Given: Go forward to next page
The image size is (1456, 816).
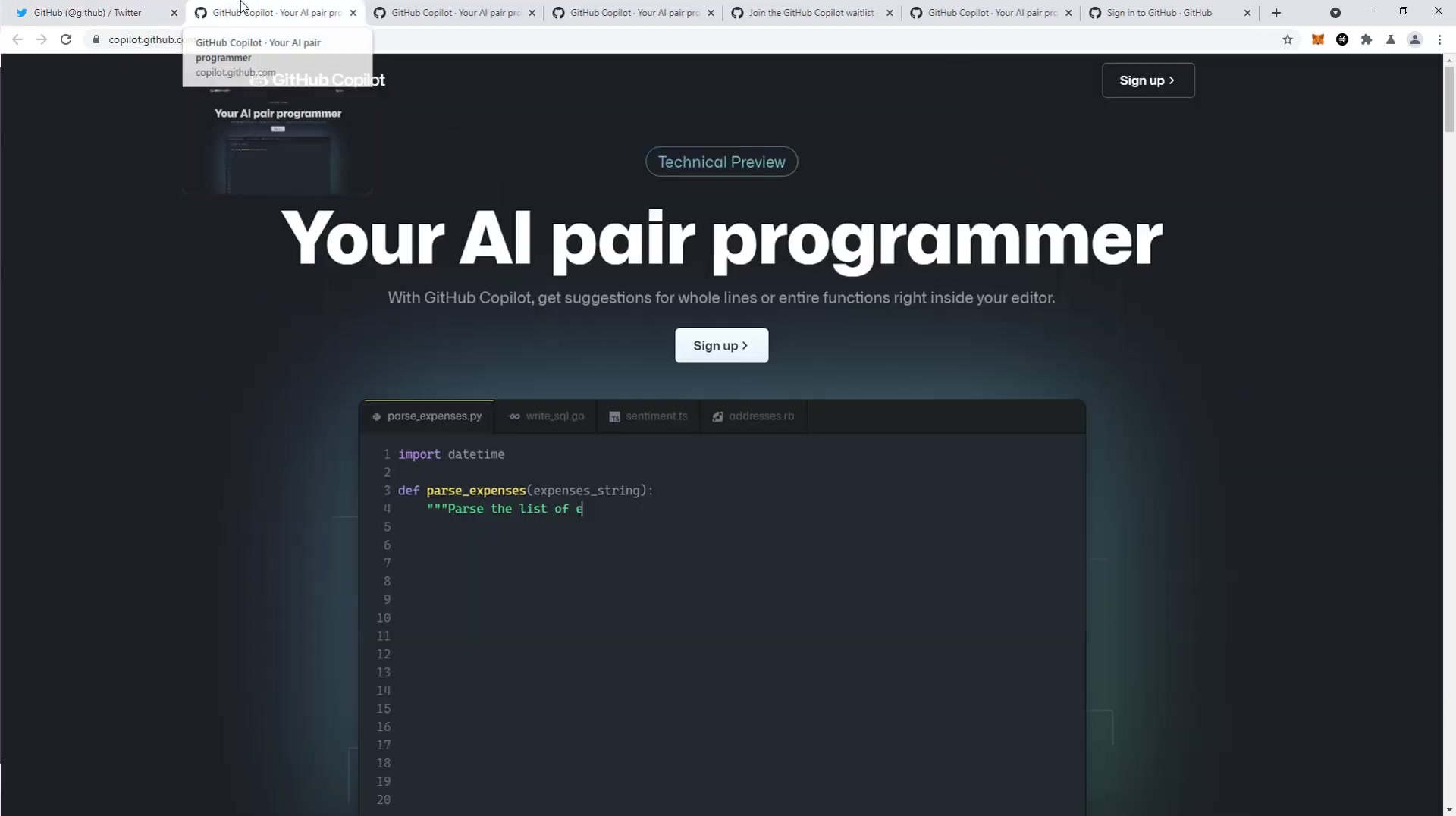Looking at the screenshot, I should click(x=42, y=39).
